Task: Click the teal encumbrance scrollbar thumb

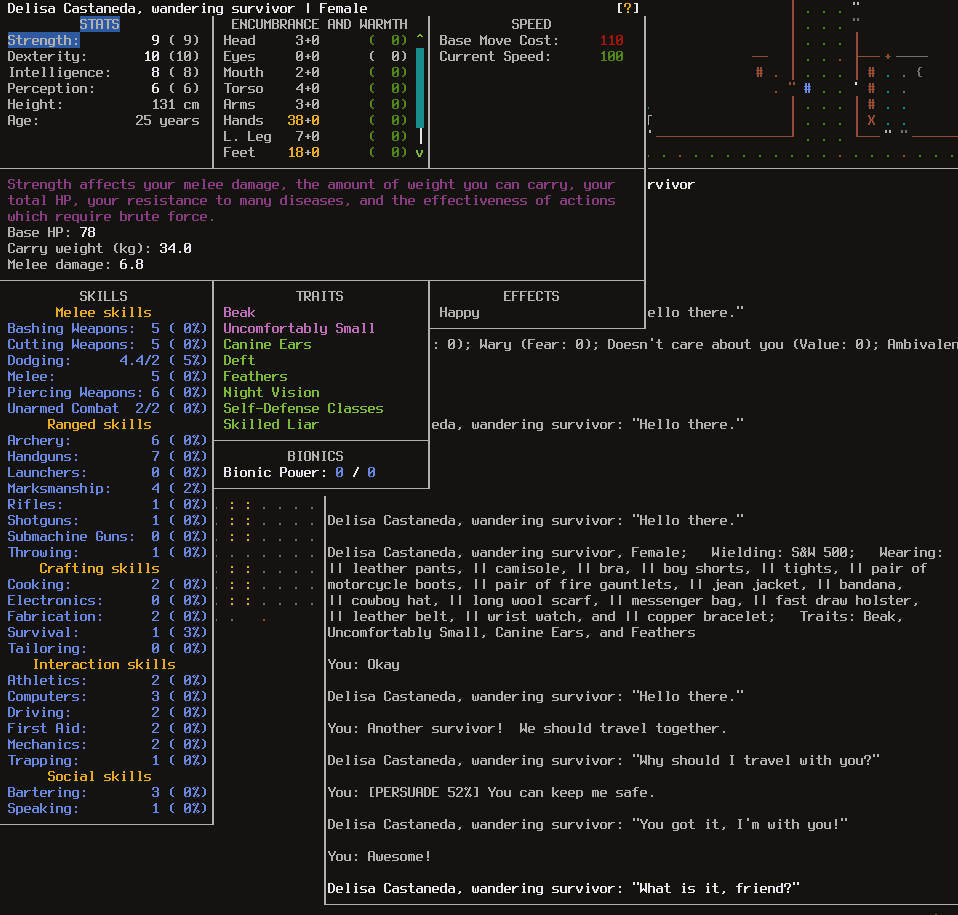Action: (420, 88)
